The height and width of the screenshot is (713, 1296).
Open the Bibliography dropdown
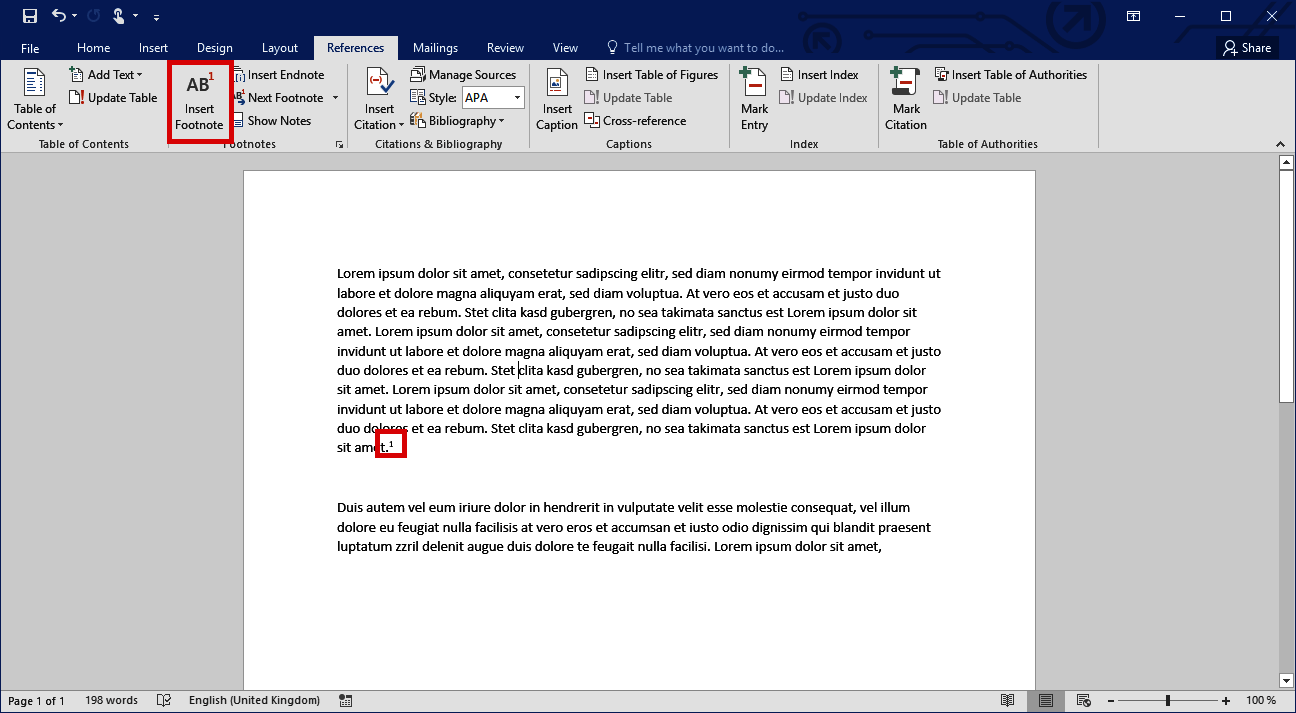click(x=460, y=120)
